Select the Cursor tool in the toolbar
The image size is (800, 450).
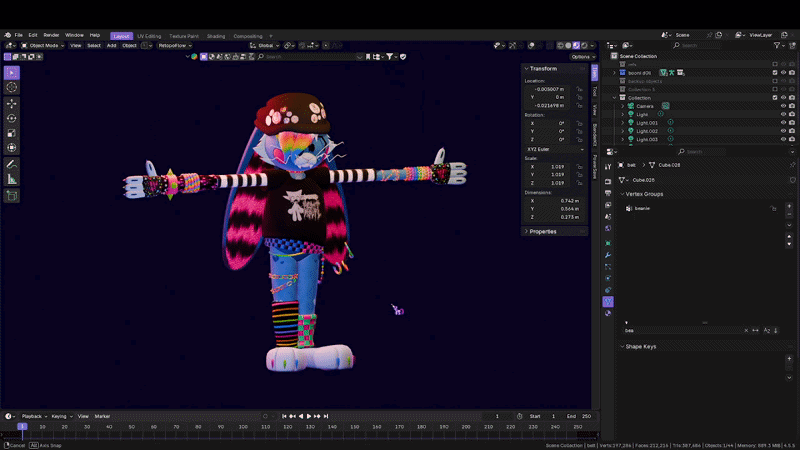coord(12,87)
